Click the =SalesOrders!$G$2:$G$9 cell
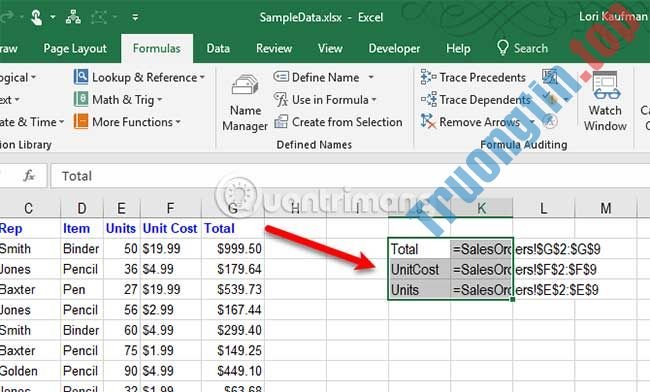650x392 pixels. 482,249
